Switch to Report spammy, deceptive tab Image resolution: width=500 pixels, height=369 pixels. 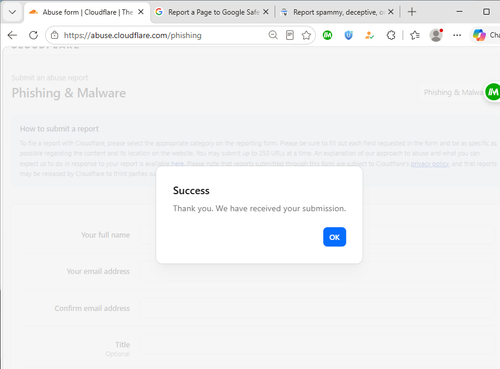point(338,12)
